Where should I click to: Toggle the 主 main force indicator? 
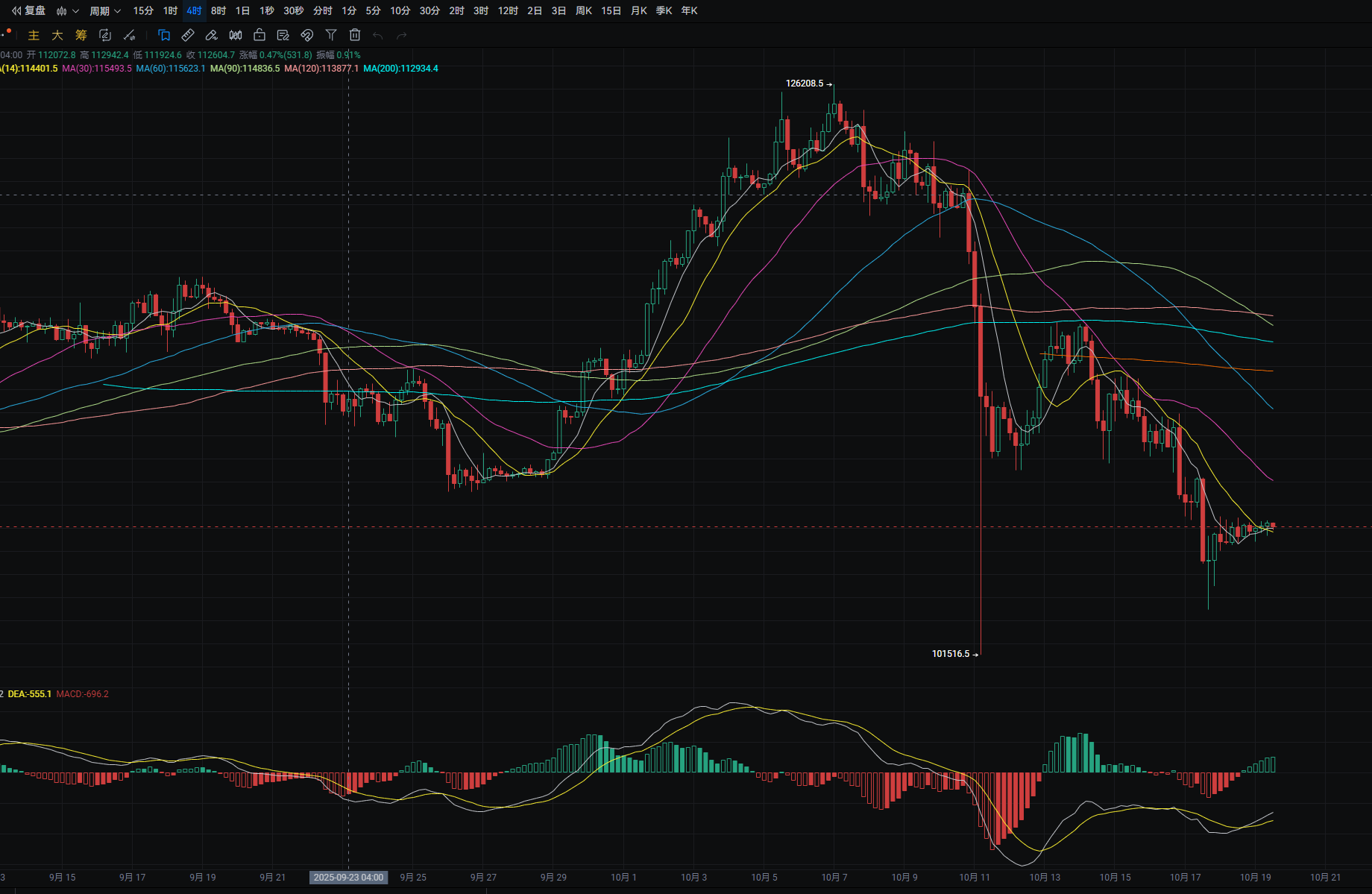pyautogui.click(x=34, y=35)
